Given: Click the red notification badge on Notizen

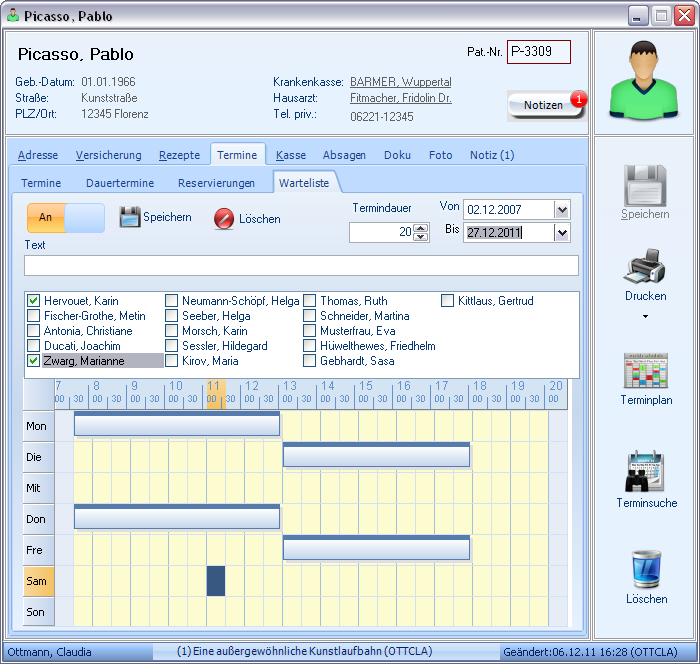Looking at the screenshot, I should coord(579,99).
